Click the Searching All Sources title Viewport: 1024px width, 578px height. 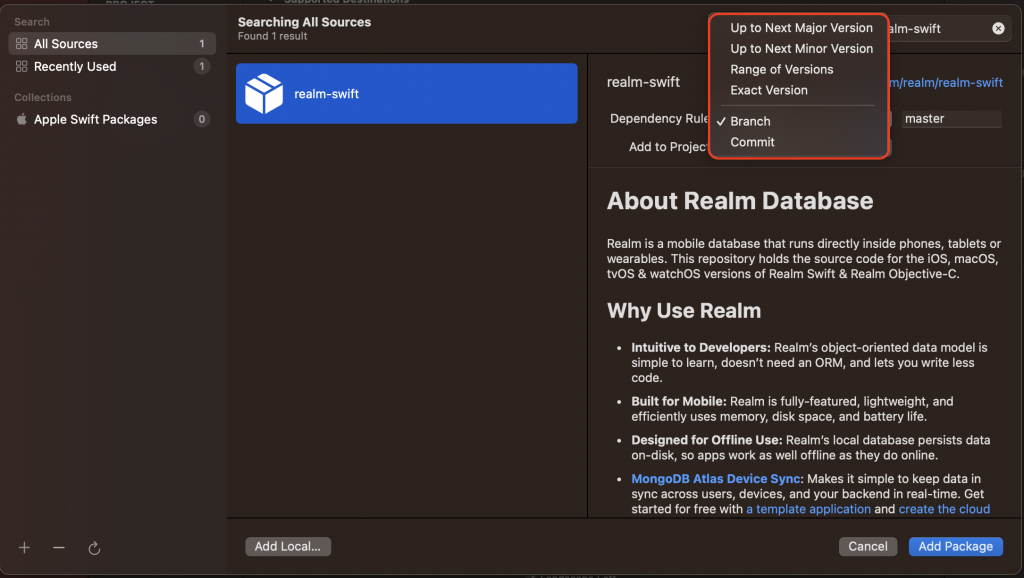point(304,22)
